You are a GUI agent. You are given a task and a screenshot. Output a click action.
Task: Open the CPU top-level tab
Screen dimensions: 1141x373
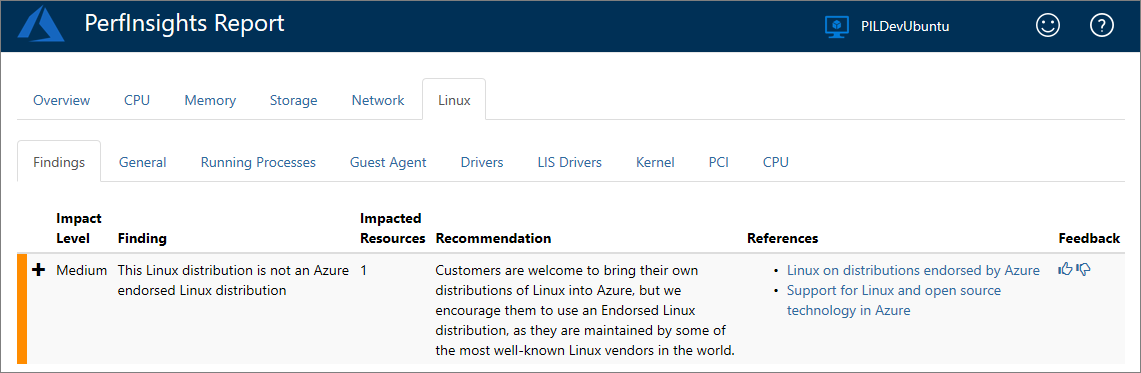pos(137,100)
